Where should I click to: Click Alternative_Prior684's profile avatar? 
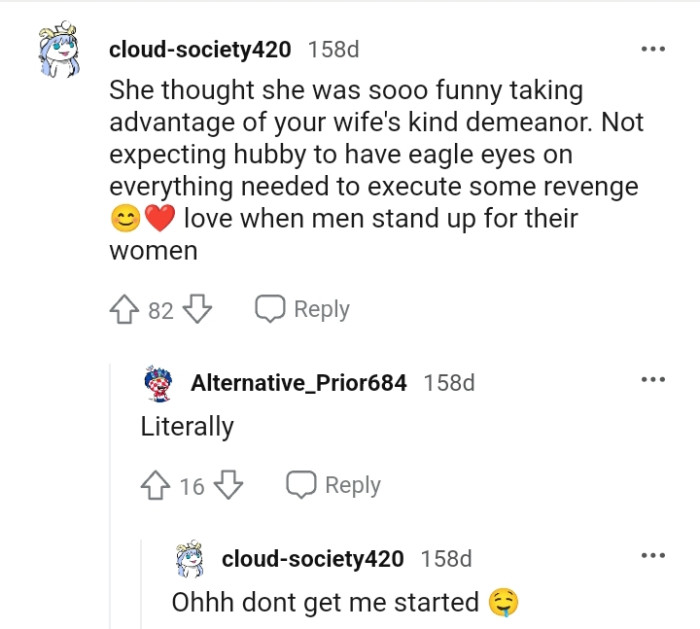coord(158,383)
